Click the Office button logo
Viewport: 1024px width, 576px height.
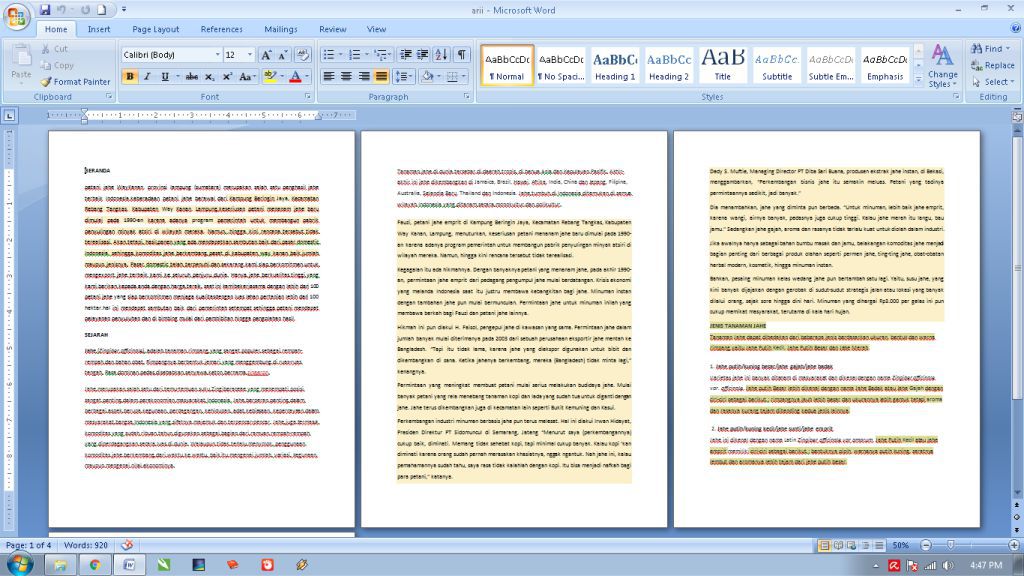tap(16, 17)
